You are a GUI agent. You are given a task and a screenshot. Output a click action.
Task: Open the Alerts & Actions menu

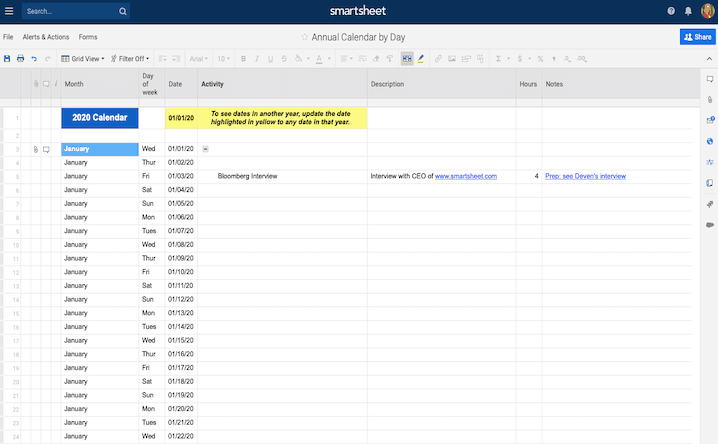click(46, 37)
